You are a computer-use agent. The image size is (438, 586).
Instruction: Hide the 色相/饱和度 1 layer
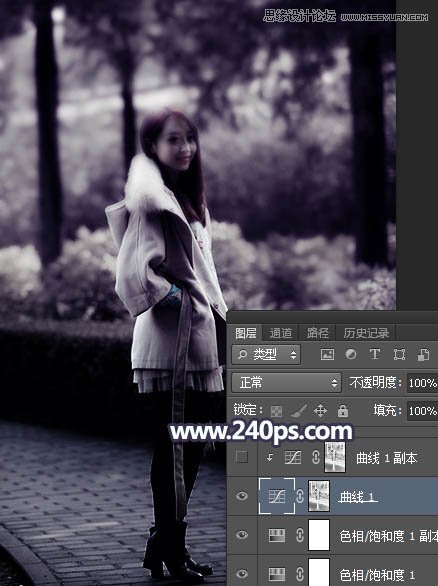[x=242, y=573]
